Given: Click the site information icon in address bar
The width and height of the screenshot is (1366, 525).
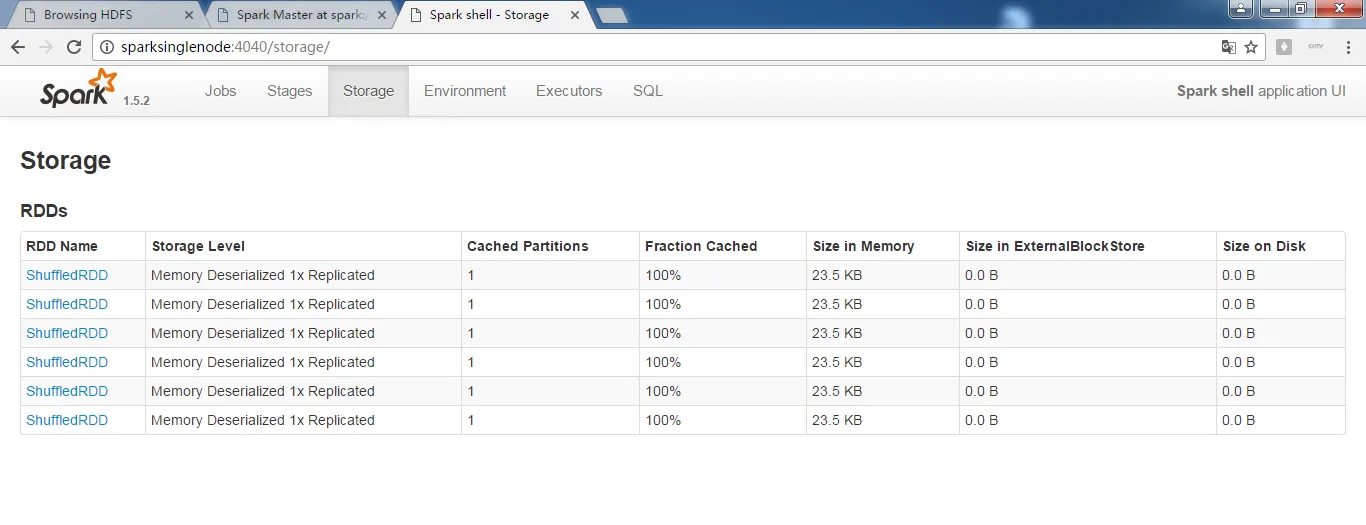Looking at the screenshot, I should [107, 47].
